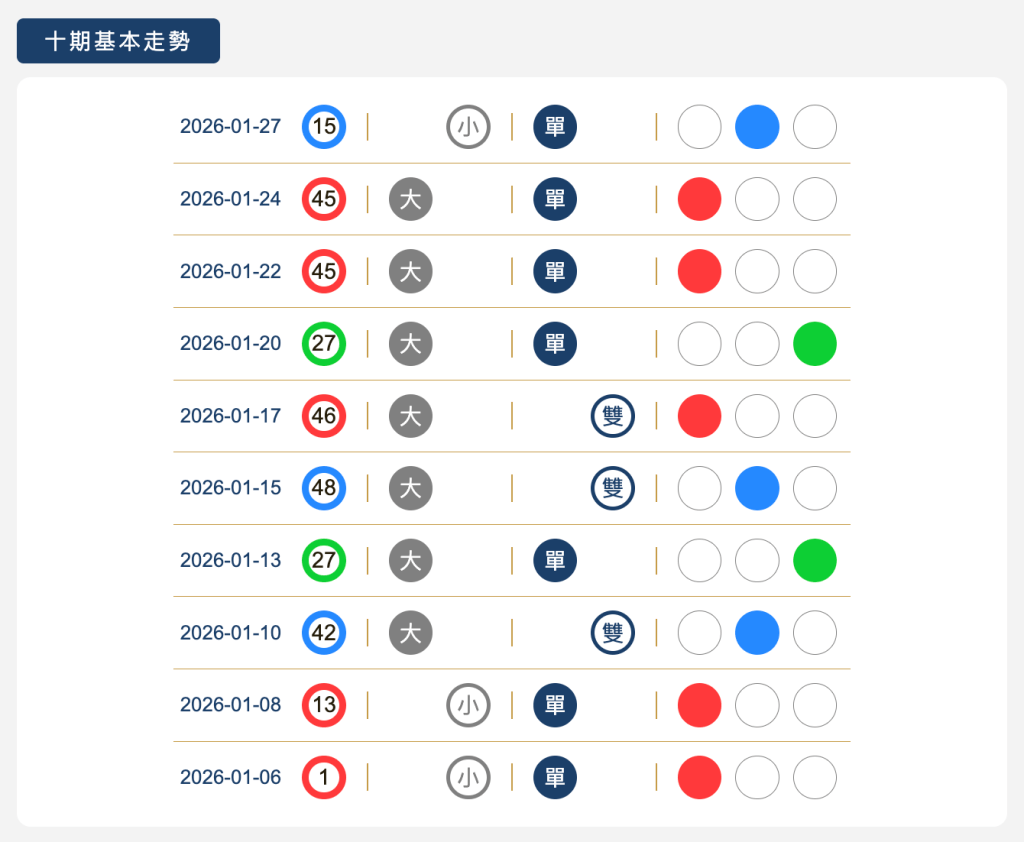1024x842 pixels.
Task: Click the green filled circle in 2026-01-20 row
Action: point(815,343)
